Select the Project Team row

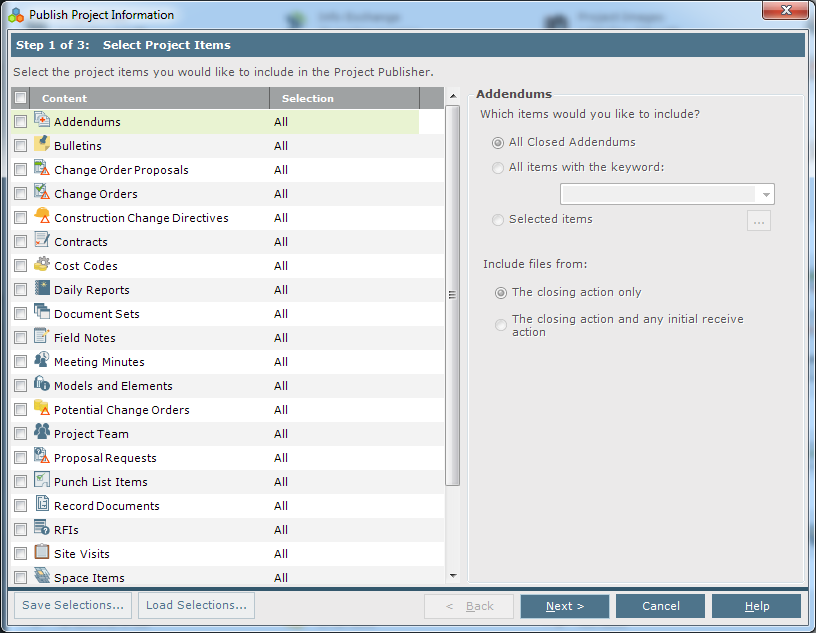[x=227, y=434]
